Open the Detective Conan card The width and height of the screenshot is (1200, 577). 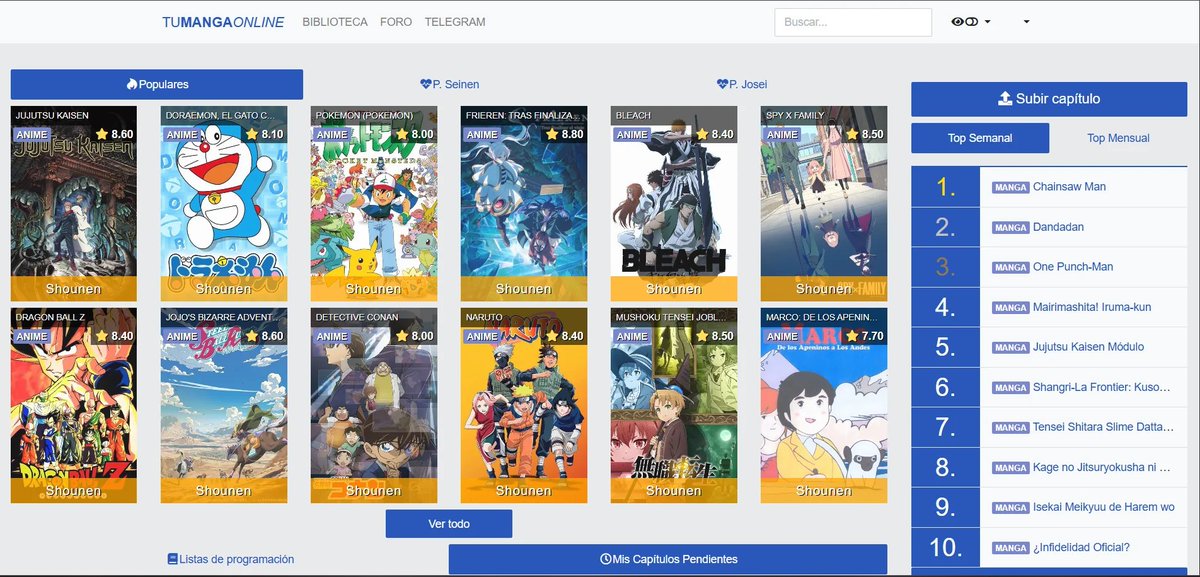click(x=374, y=405)
